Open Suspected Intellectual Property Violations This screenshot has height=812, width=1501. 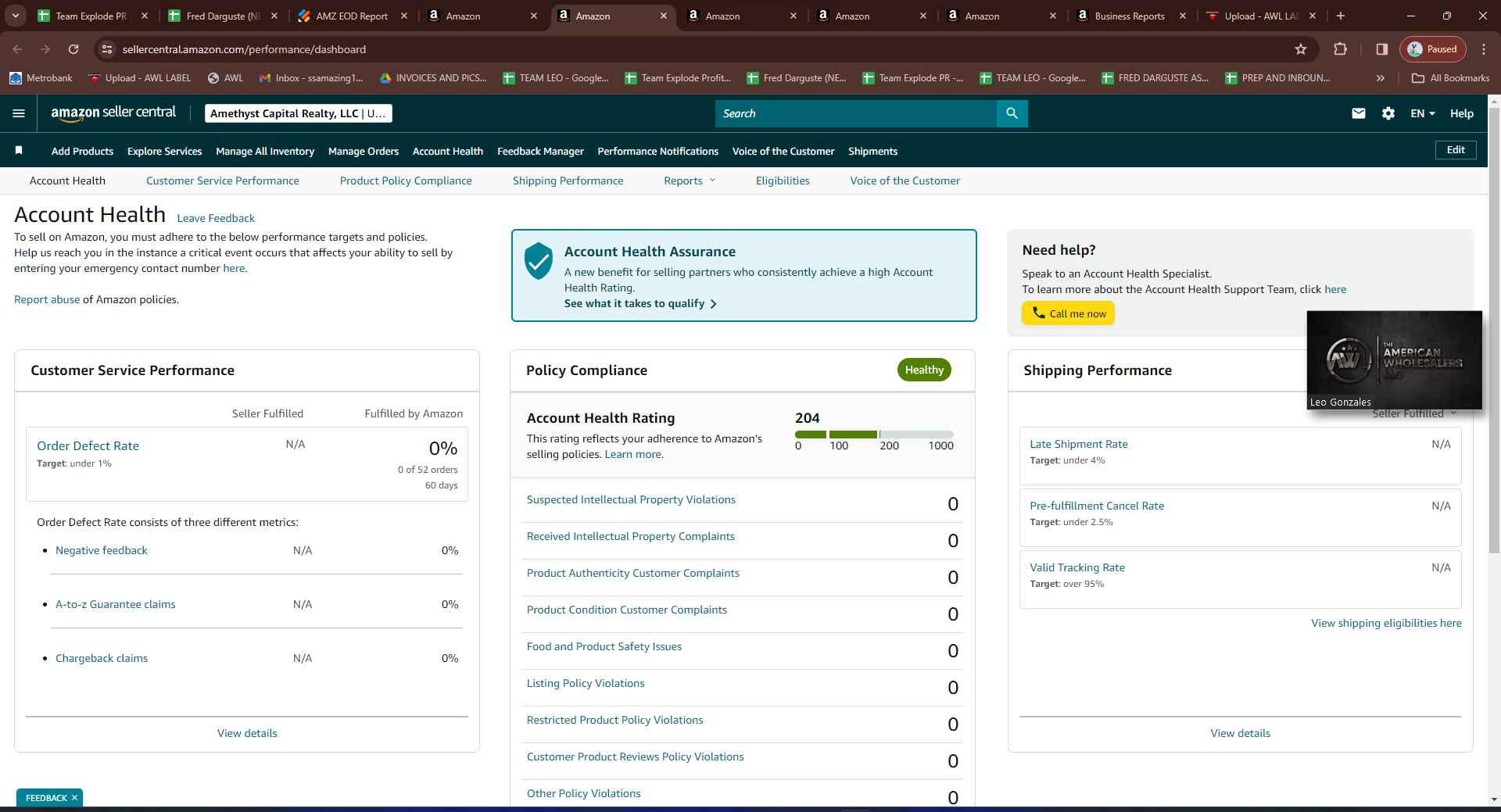coord(631,499)
